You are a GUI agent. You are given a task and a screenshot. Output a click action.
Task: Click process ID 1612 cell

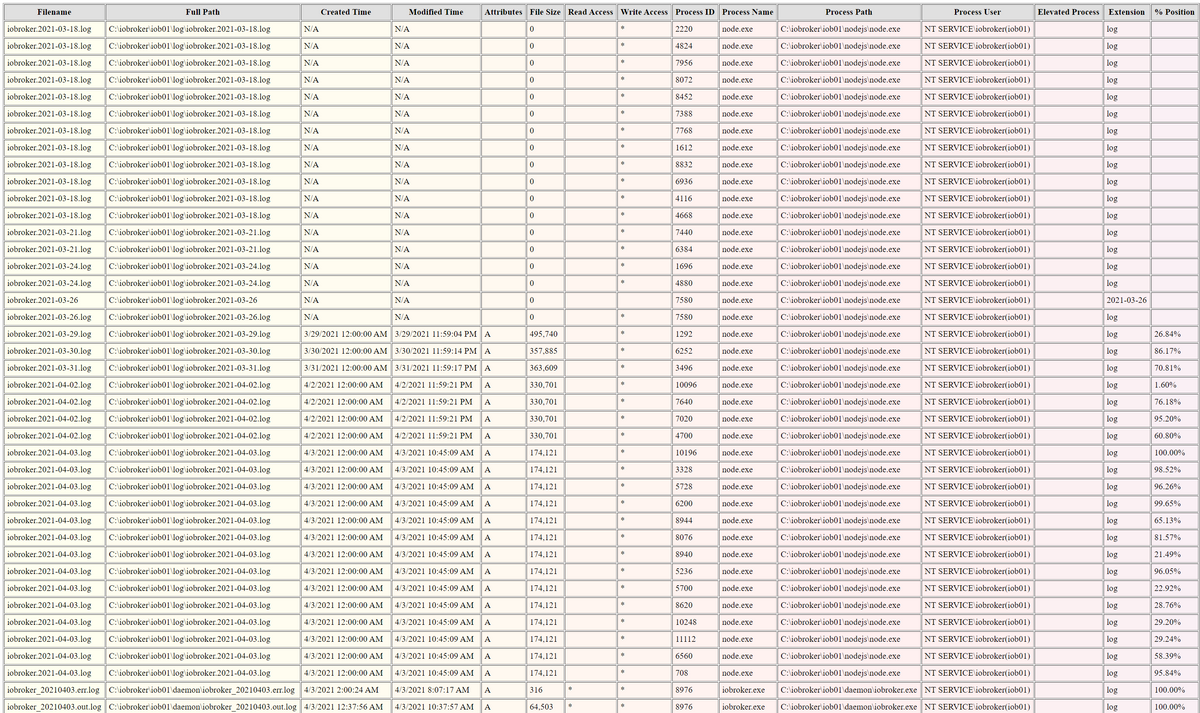coord(695,148)
